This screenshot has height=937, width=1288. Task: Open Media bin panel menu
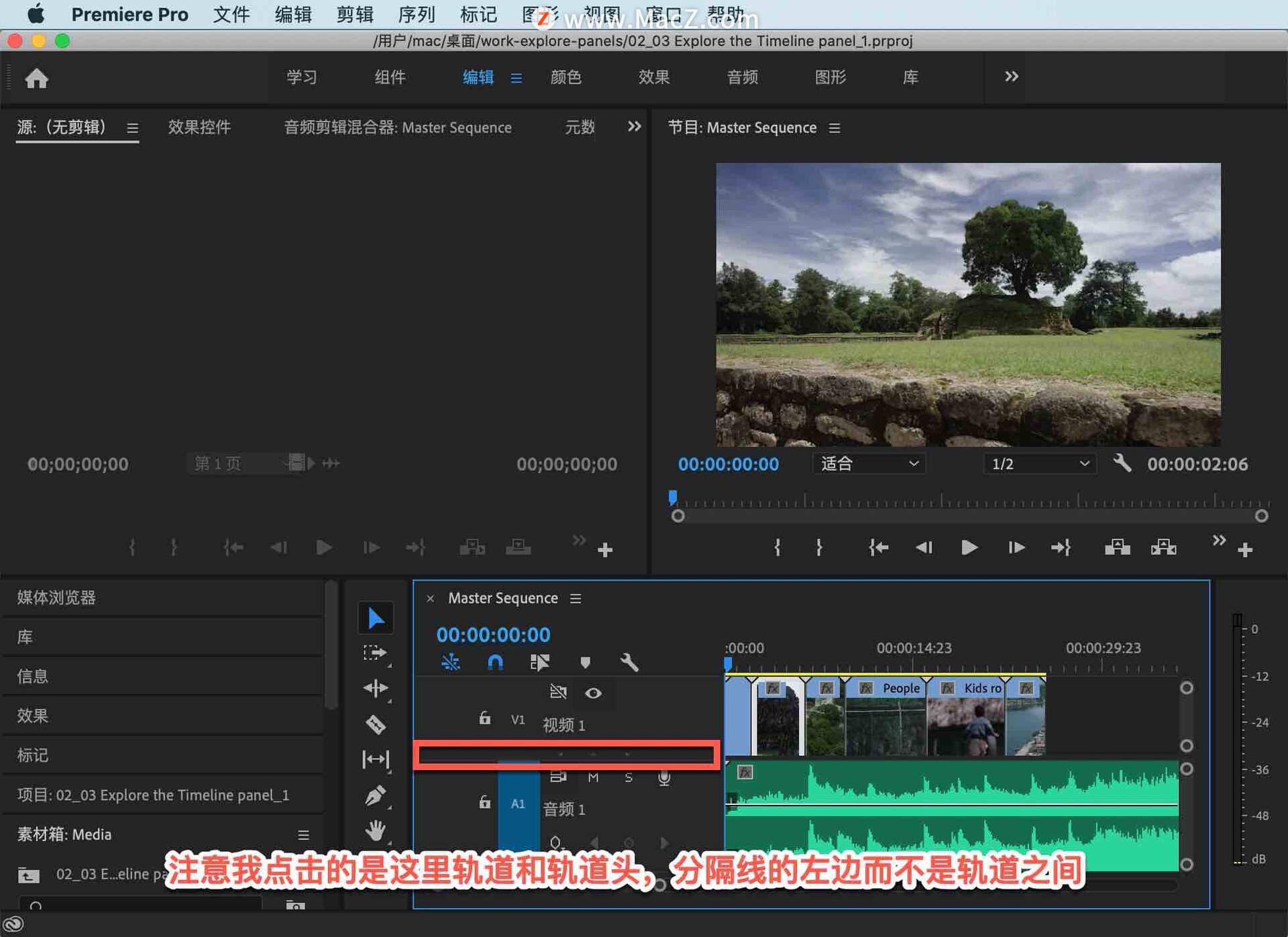[x=303, y=834]
